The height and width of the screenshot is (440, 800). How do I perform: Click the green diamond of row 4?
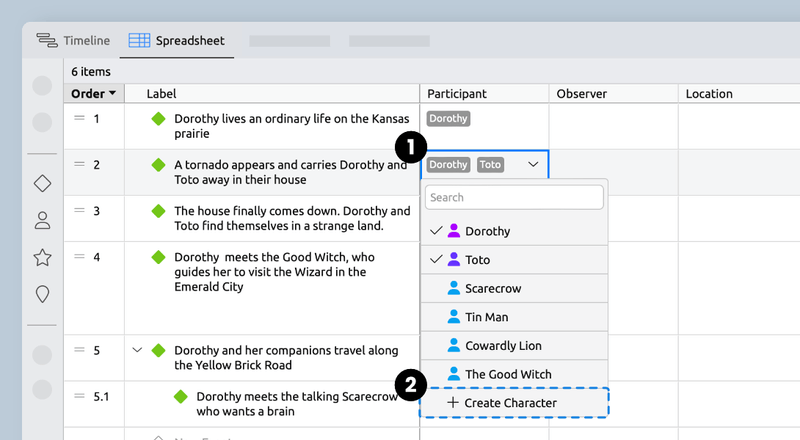(159, 257)
